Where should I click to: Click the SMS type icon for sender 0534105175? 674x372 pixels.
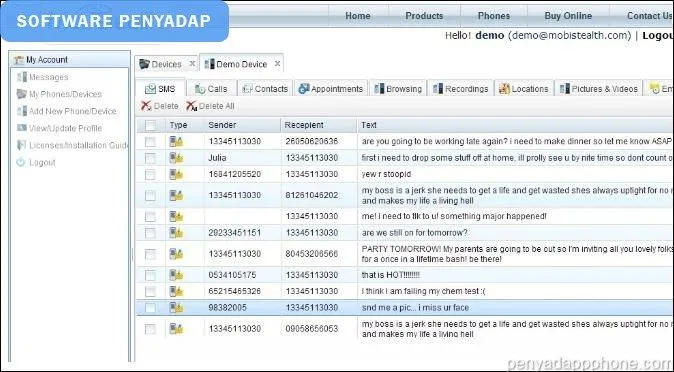[176, 275]
